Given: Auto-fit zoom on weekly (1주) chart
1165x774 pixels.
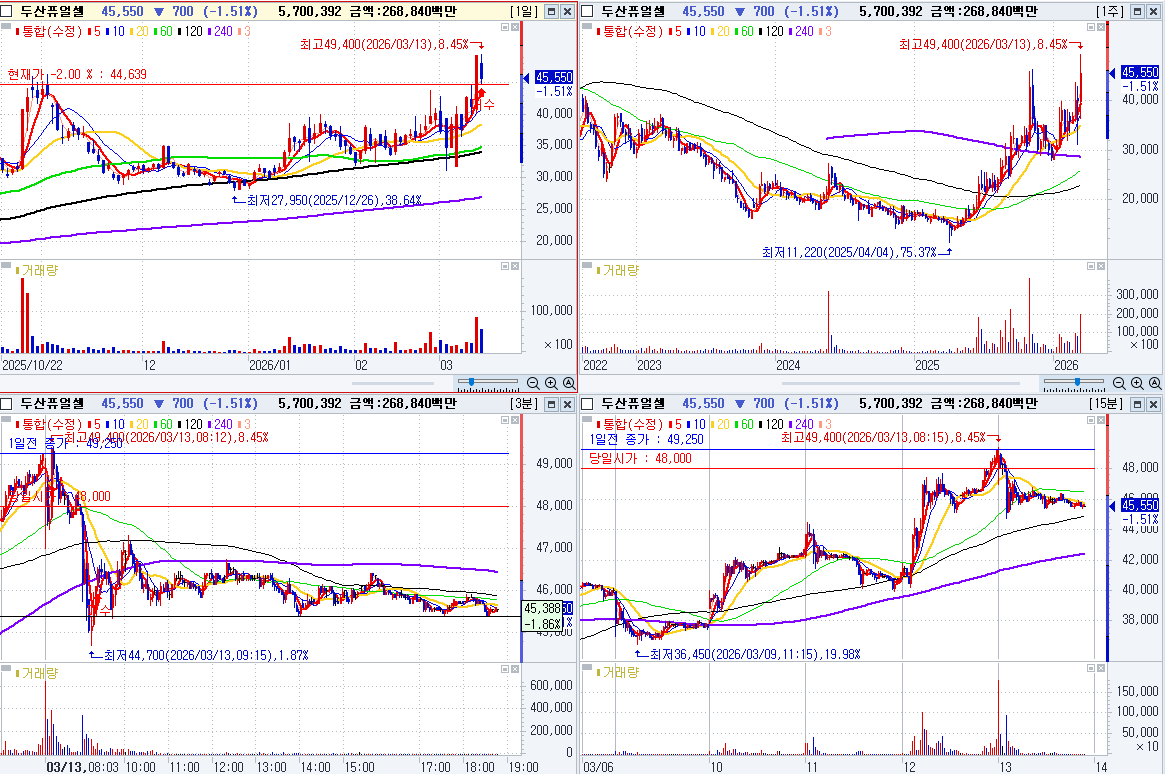Looking at the screenshot, I should point(1155,383).
